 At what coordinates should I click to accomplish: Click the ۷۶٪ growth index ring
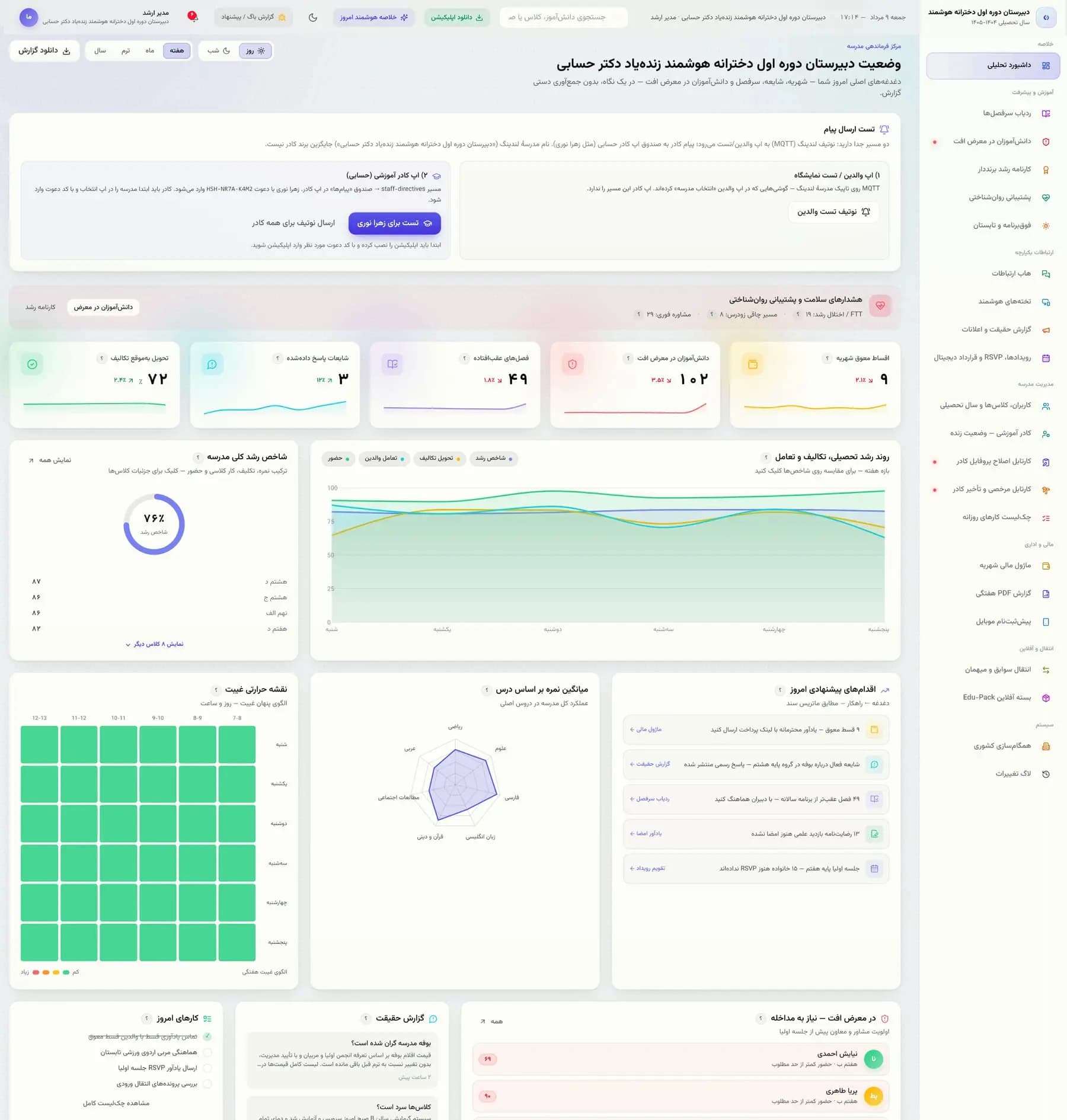click(x=154, y=524)
